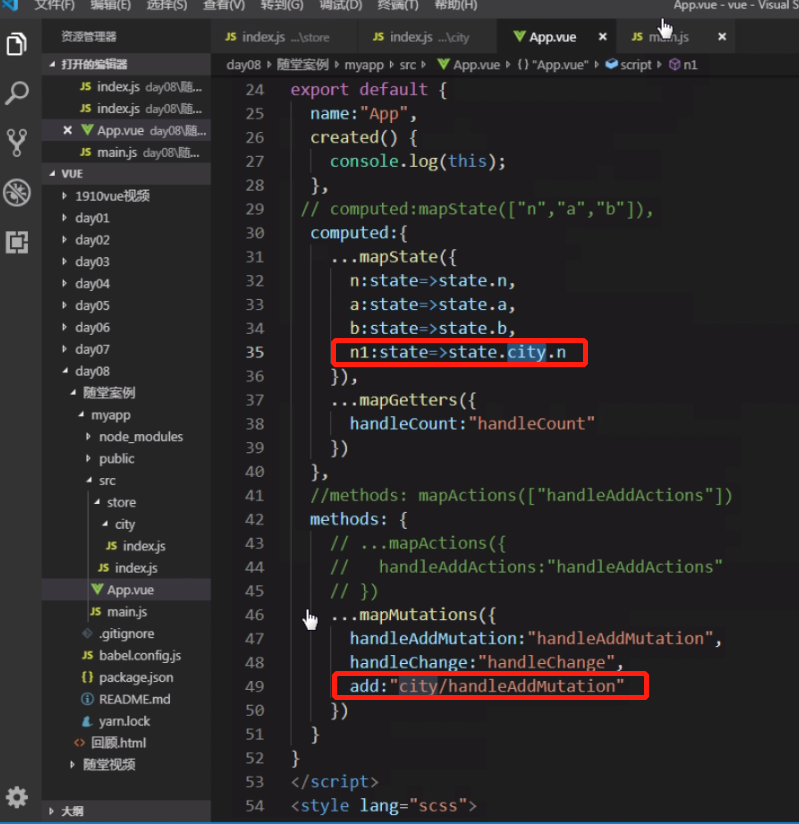The height and width of the screenshot is (824, 799).
Task: Close the main.js editor tab
Action: 722,37
